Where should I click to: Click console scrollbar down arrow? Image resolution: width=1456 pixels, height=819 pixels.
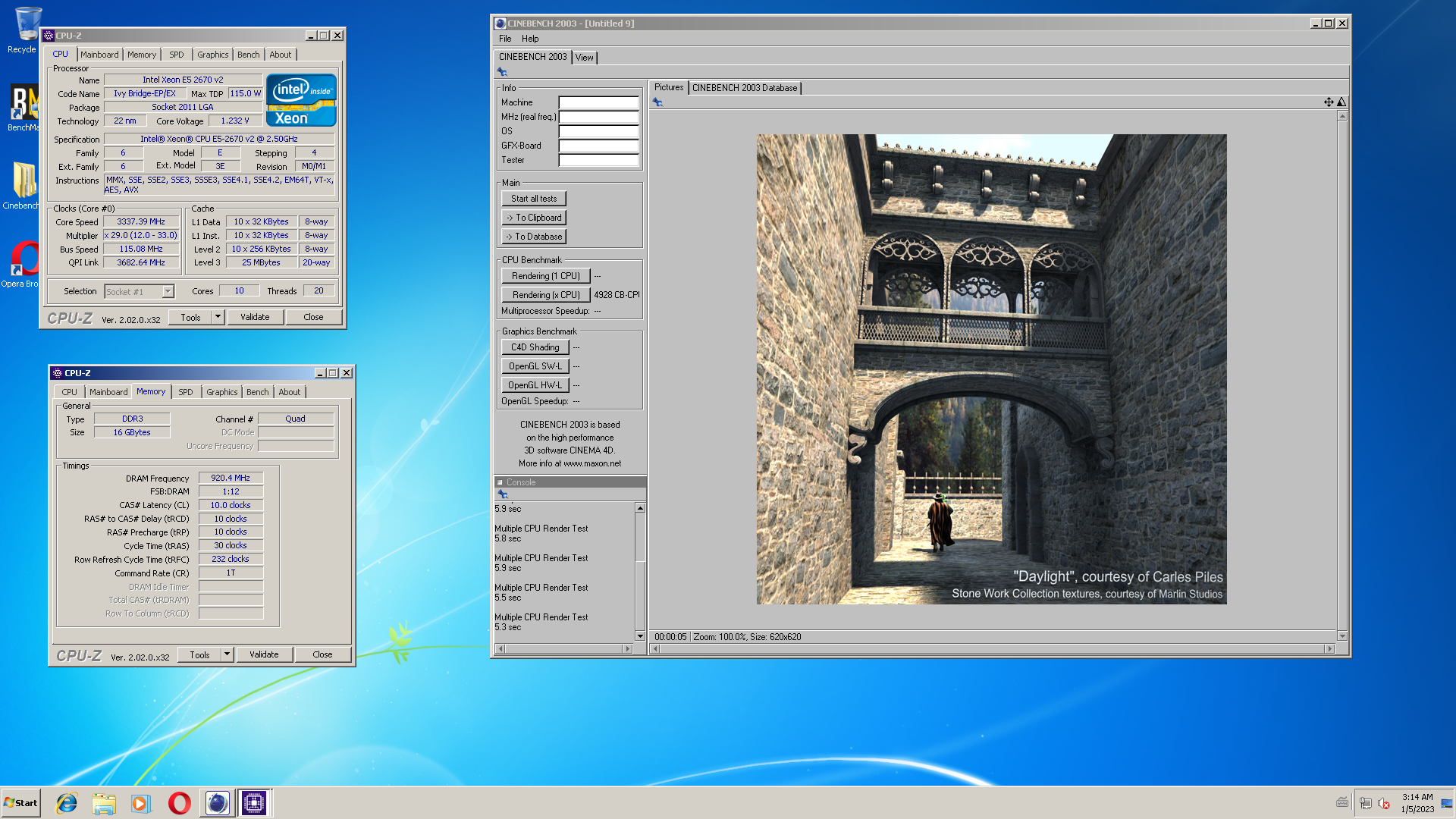point(640,636)
